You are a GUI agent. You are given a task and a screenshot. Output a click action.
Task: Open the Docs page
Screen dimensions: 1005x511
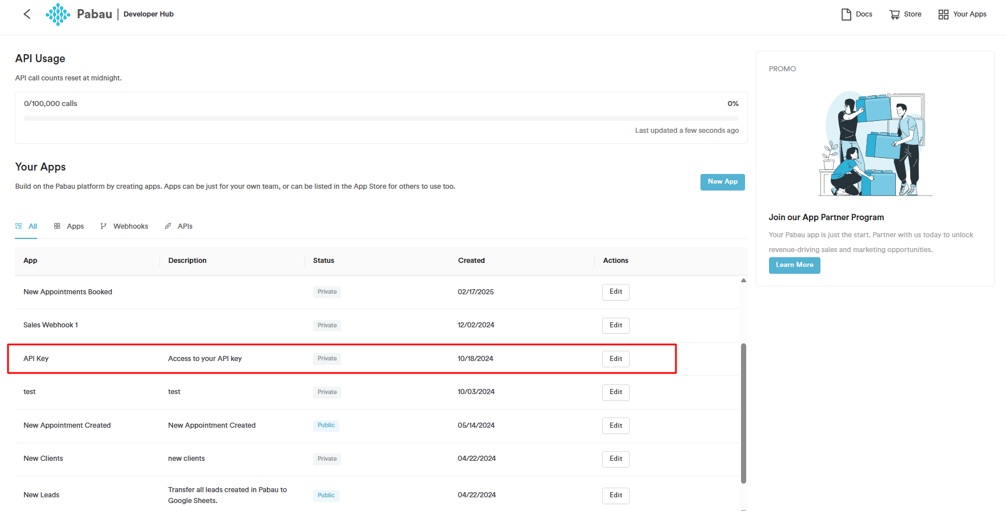[x=856, y=14]
